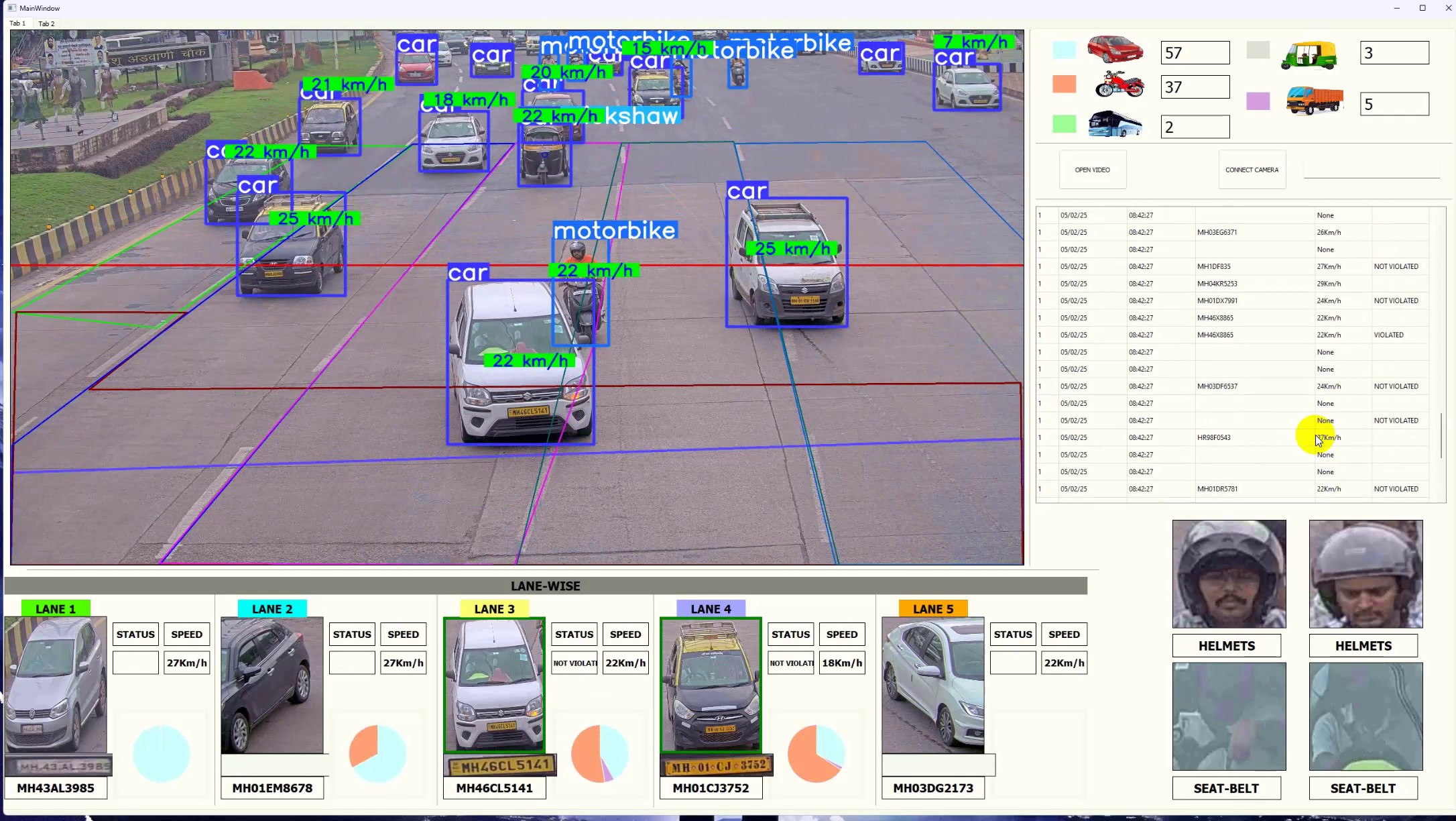Screen dimensions: 1456x821
Task: Click the green auto-rickshaw icon
Action: pos(1309,54)
